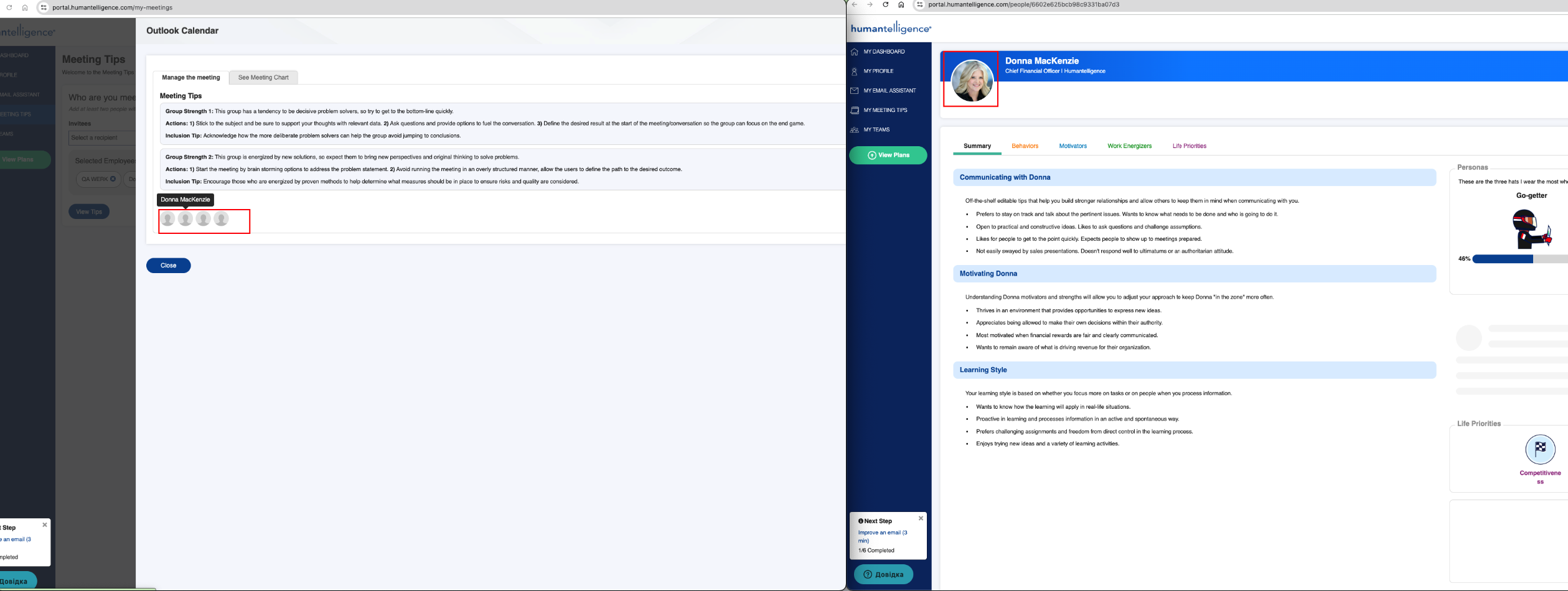Switch to the See Meeting Chart tab
Viewport: 1568px width, 591px height.
[263, 78]
